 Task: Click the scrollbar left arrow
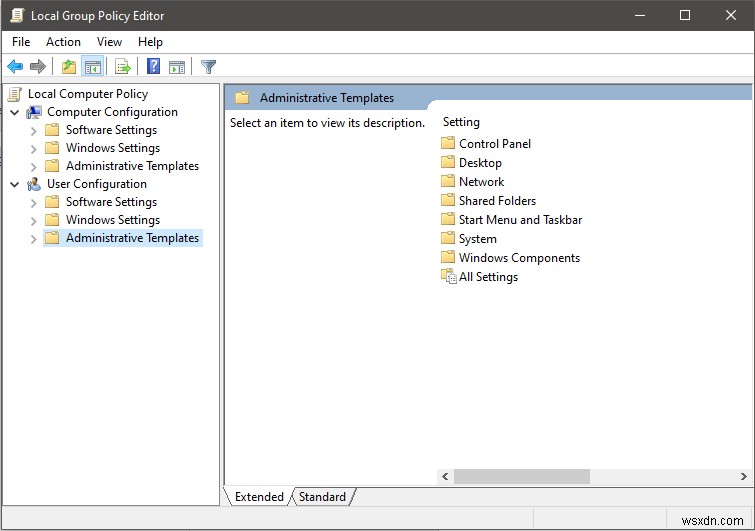tap(445, 477)
